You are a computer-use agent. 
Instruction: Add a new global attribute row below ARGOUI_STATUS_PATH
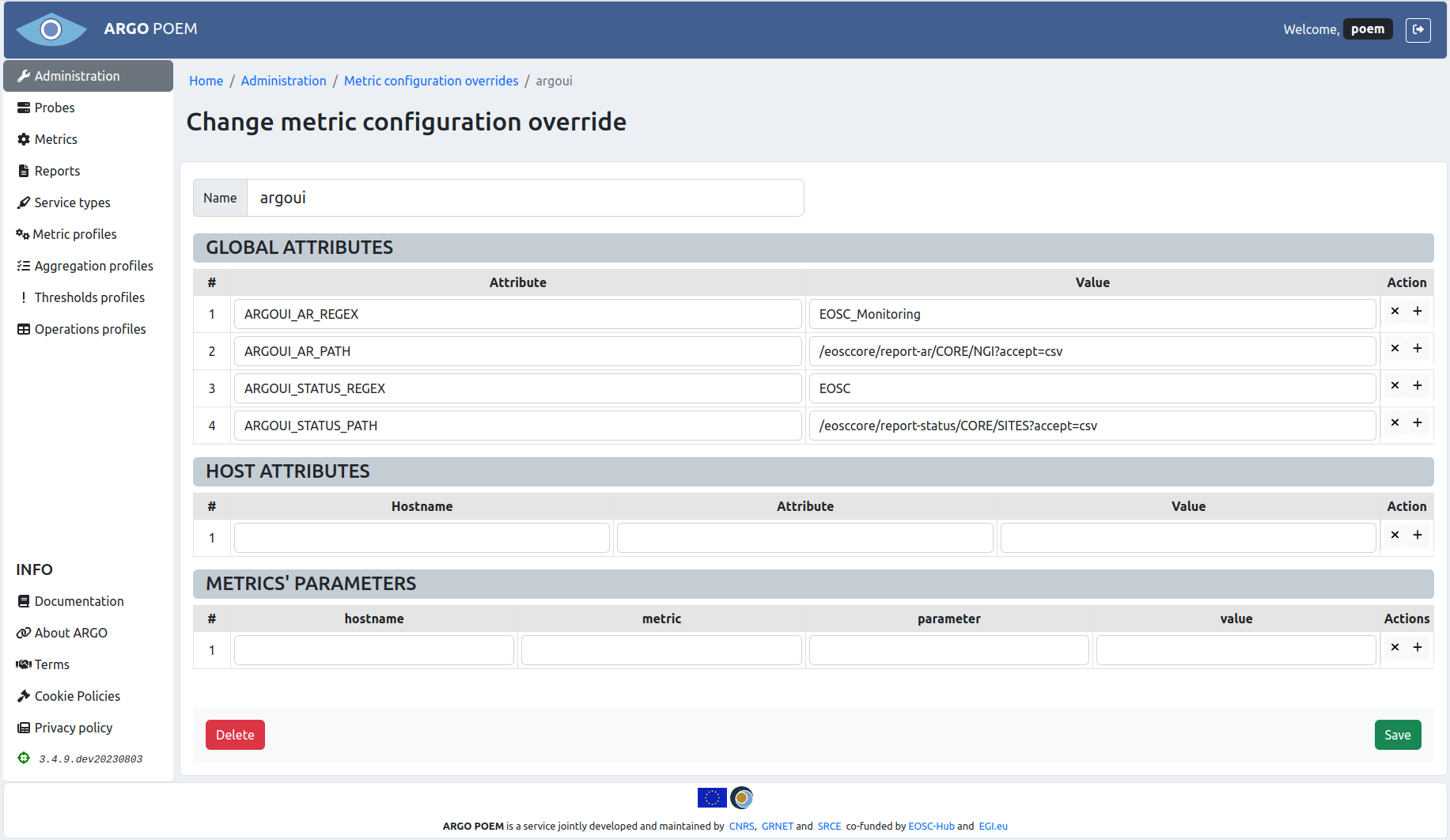pyautogui.click(x=1418, y=422)
